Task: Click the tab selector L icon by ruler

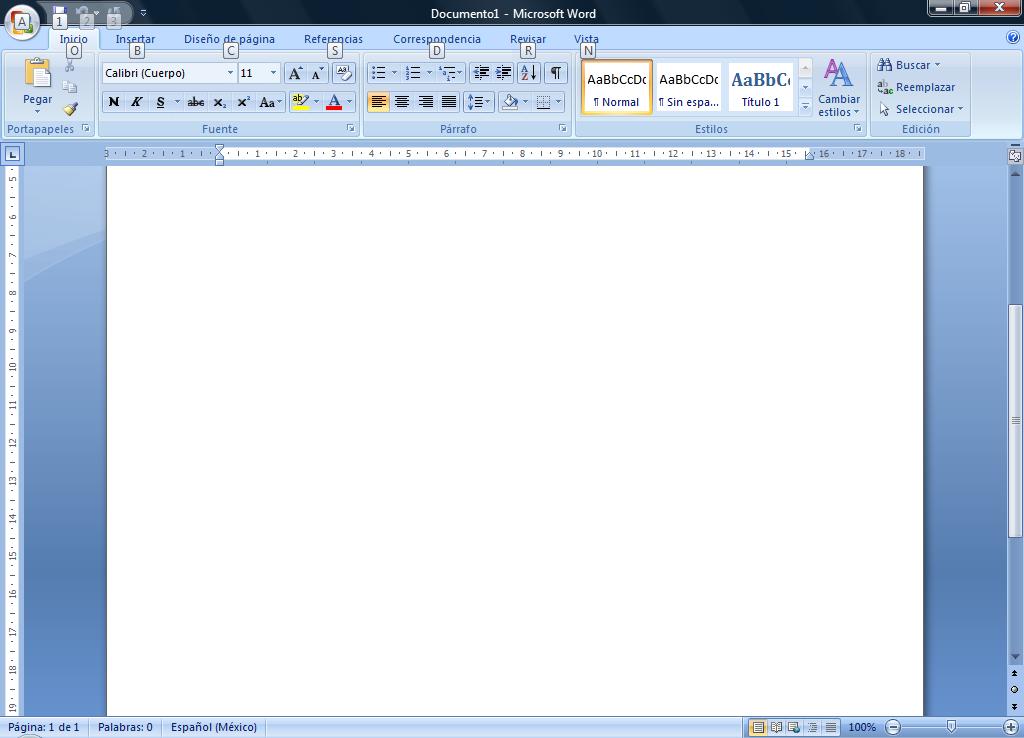Action: coord(12,154)
